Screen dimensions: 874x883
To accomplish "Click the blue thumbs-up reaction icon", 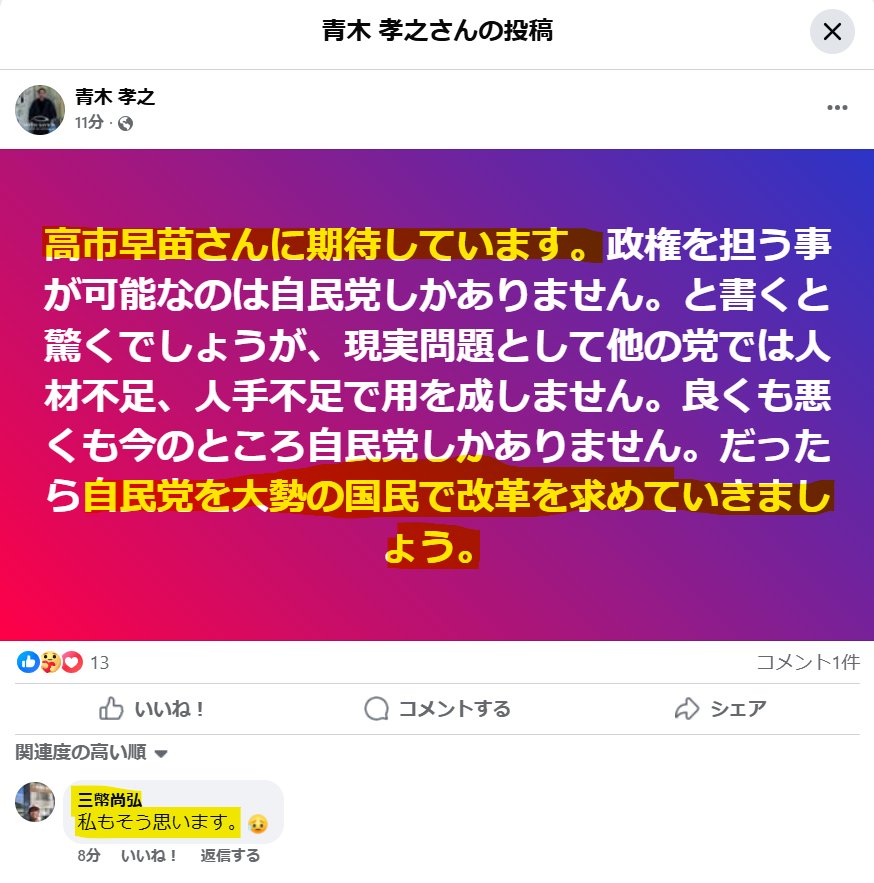I will [x=28, y=662].
